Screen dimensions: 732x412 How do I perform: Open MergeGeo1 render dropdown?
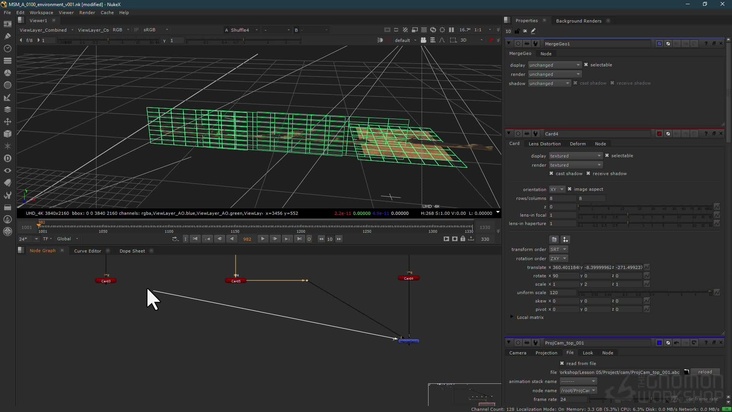[x=555, y=74]
